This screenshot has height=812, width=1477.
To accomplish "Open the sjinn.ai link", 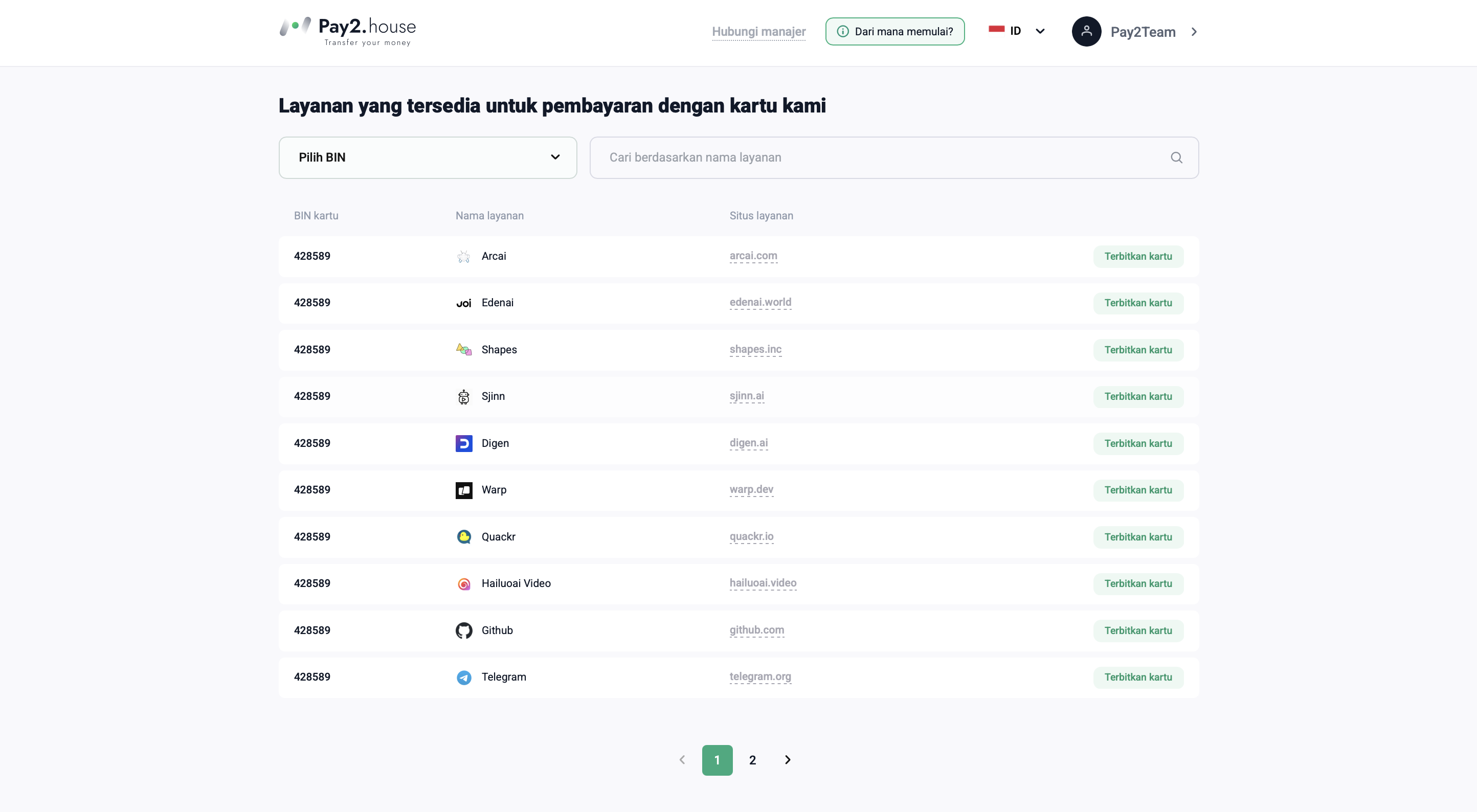I will [x=747, y=396].
